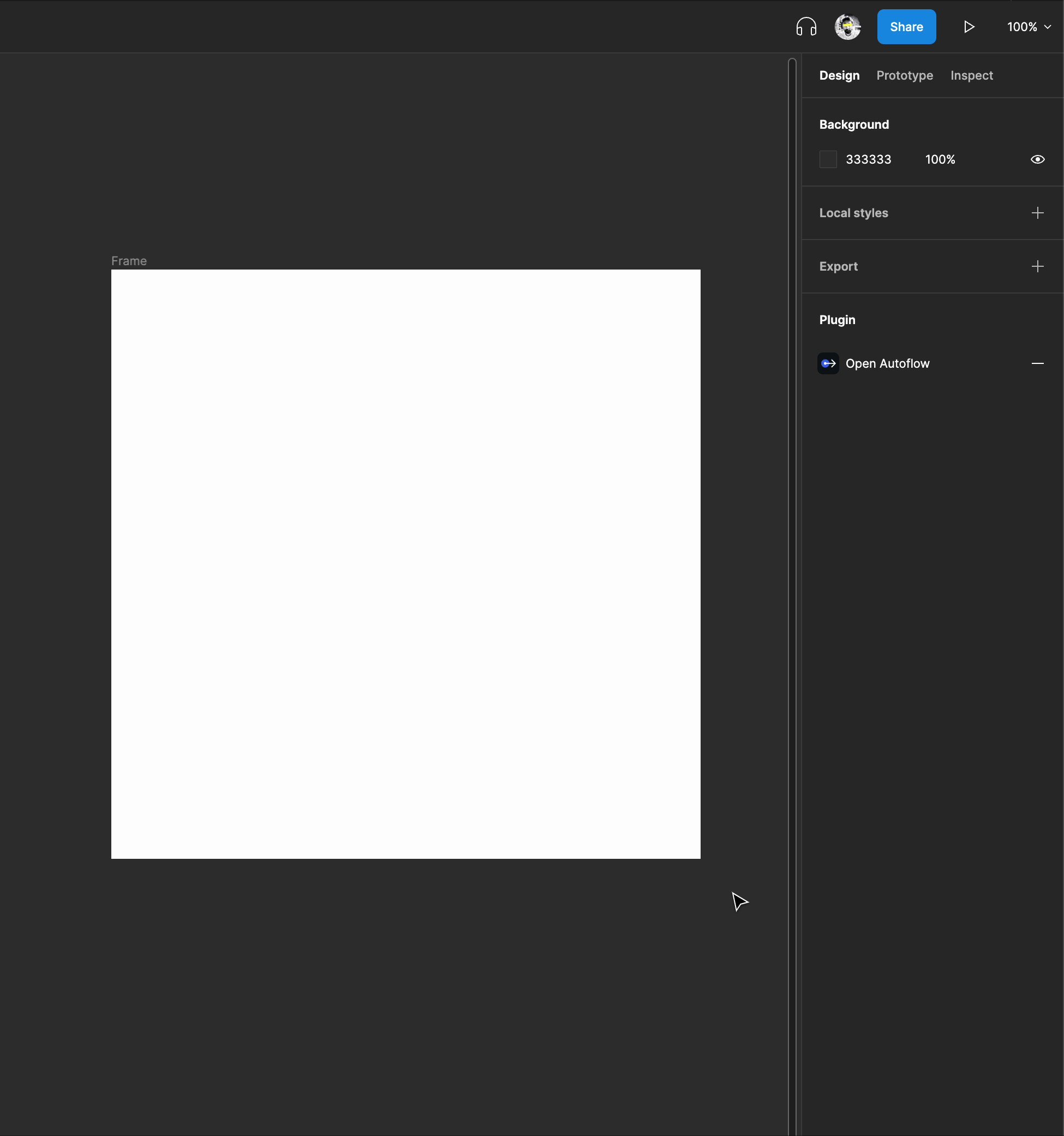
Task: Select the Frame label on canvas
Action: [x=129, y=261]
